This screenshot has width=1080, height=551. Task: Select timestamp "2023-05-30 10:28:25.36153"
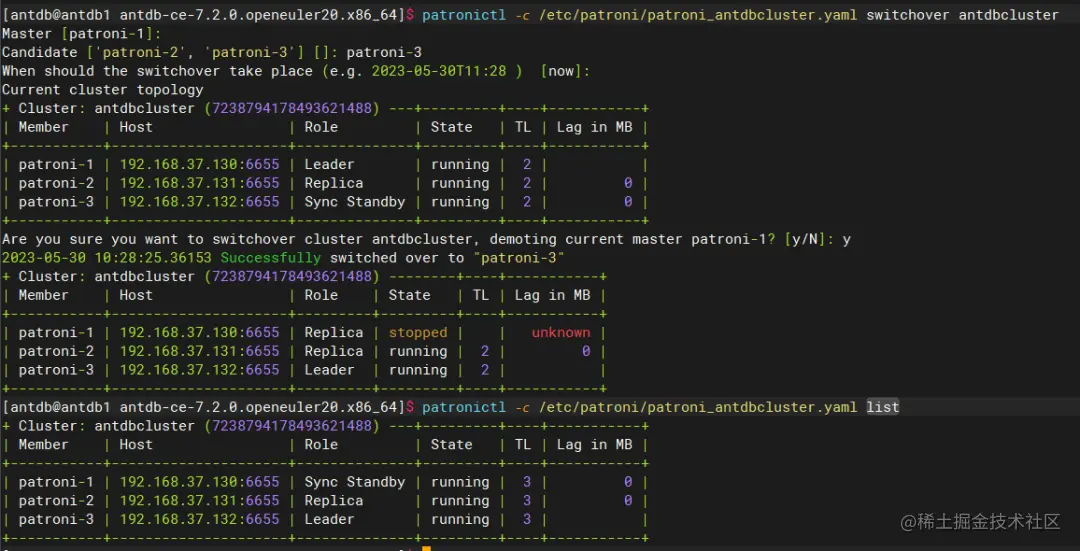click(x=107, y=258)
